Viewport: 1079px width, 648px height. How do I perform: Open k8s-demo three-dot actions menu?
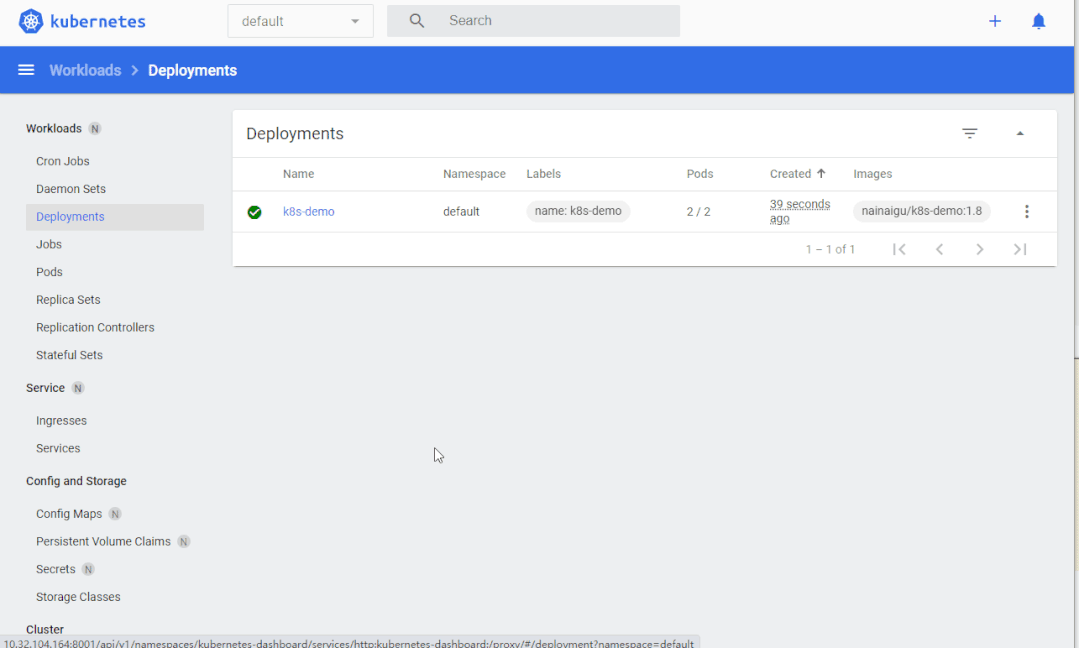point(1026,212)
